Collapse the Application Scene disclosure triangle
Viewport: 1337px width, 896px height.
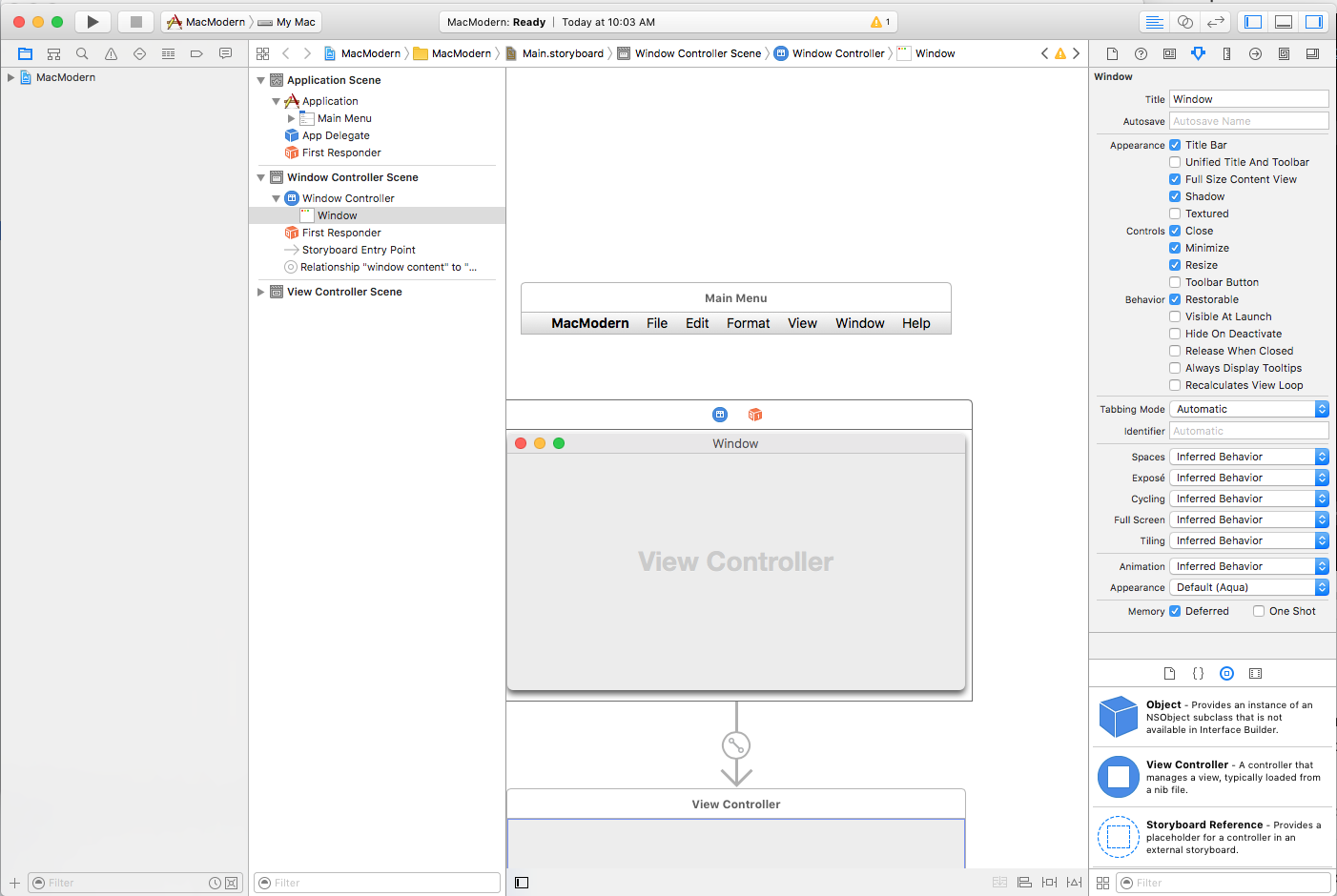(x=260, y=80)
